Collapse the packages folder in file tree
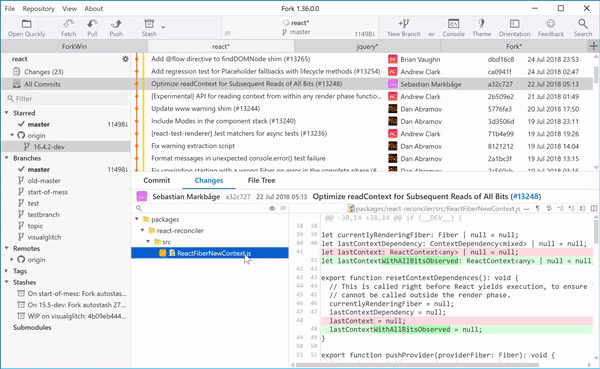 click(137, 219)
